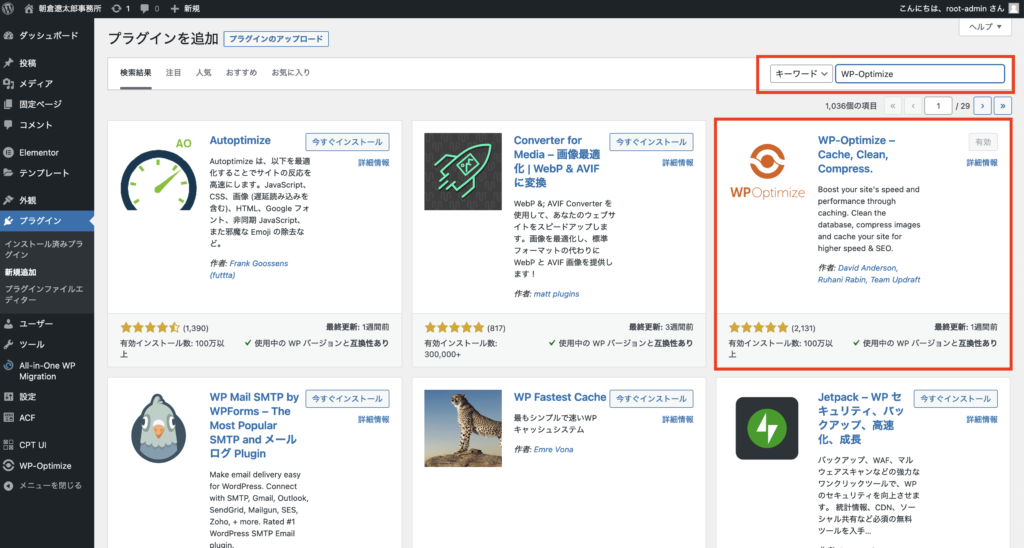Open Elementor in the sidebar menu
This screenshot has width=1024, height=548.
pos(38,153)
